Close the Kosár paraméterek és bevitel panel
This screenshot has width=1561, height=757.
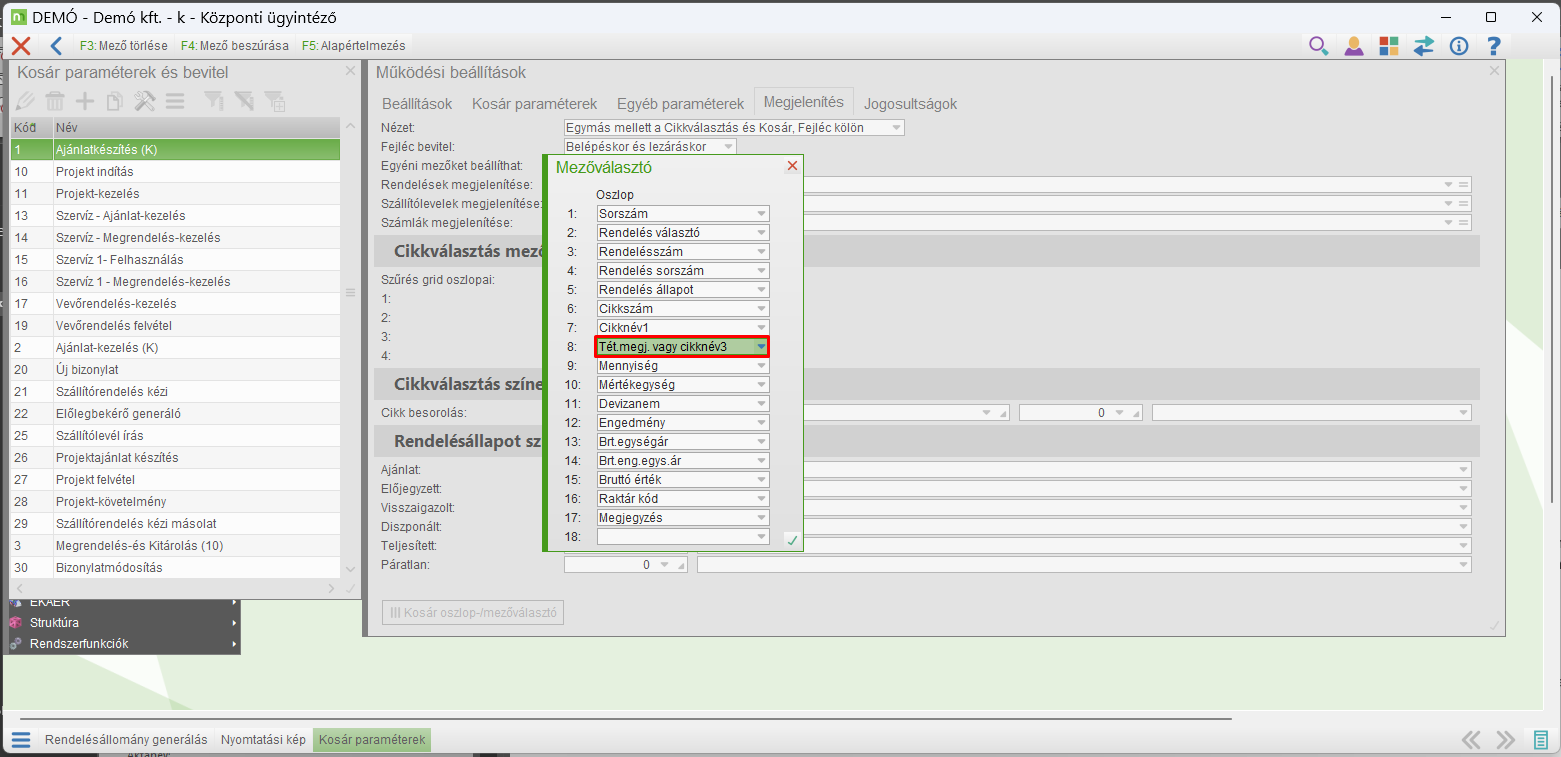(x=350, y=71)
